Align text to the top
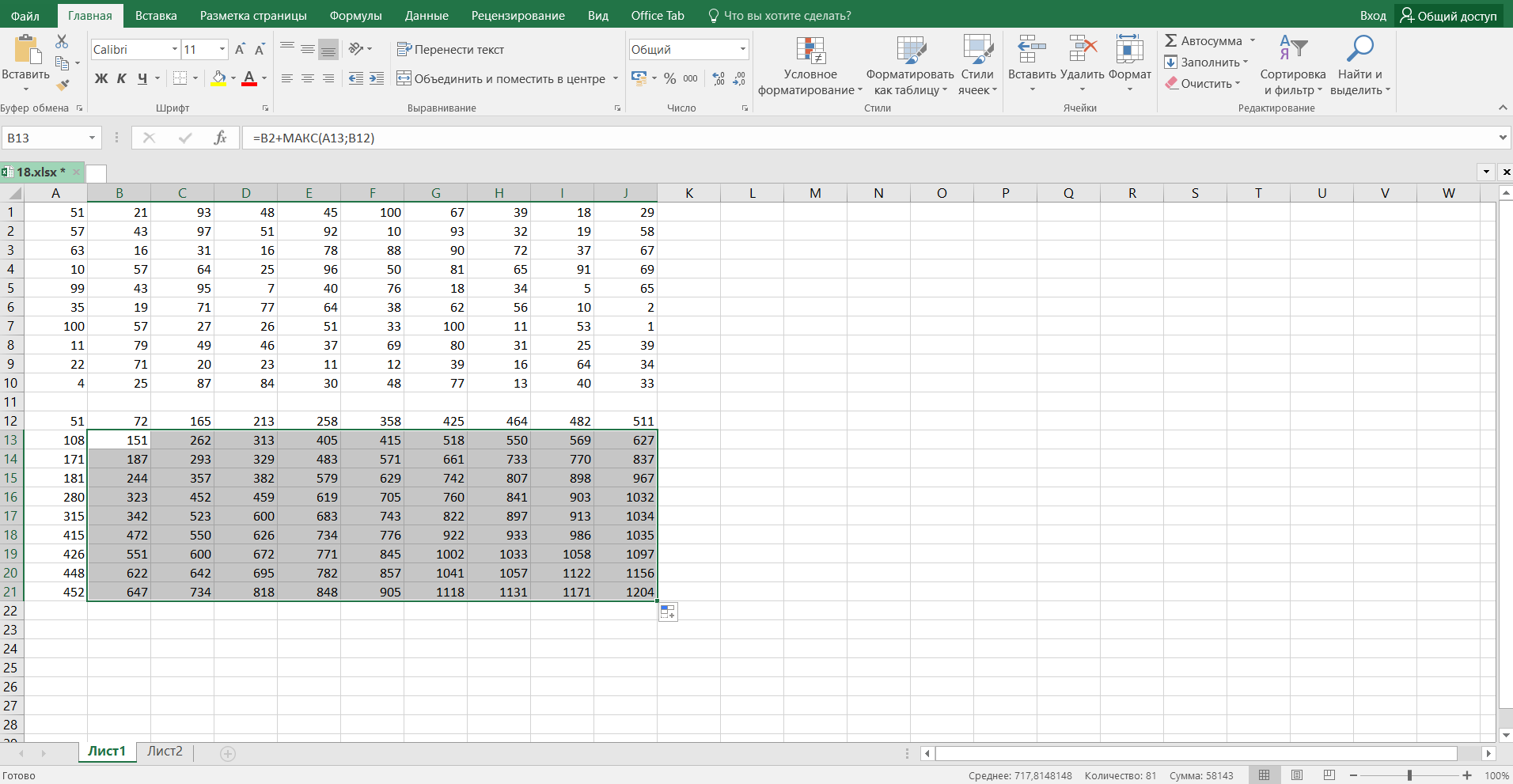Screen dimensions: 1513x784 pyautogui.click(x=287, y=49)
